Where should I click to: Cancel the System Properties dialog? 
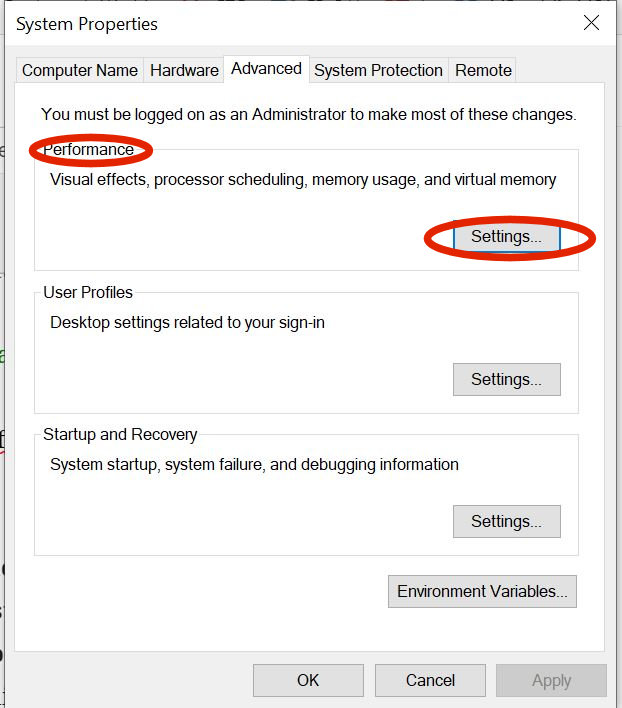[430, 680]
